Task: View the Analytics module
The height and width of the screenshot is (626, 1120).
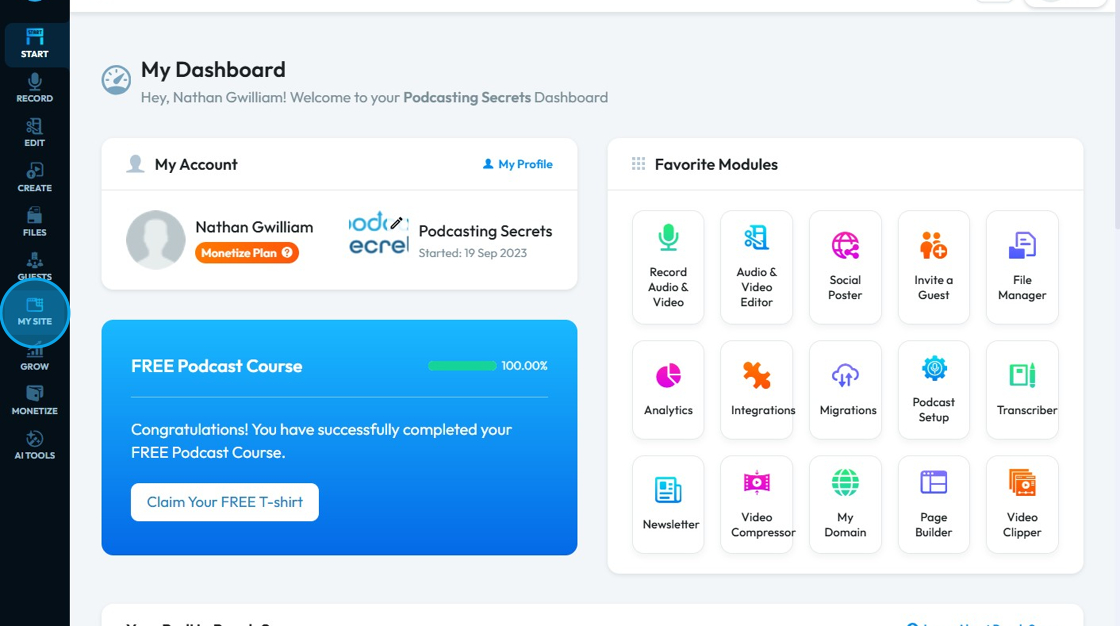Action: click(x=668, y=389)
